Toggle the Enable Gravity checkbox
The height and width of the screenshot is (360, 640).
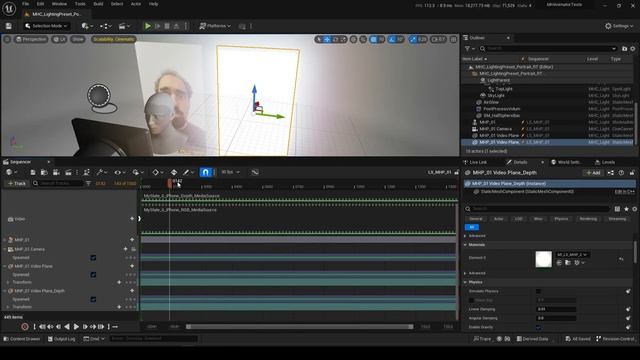tap(538, 327)
